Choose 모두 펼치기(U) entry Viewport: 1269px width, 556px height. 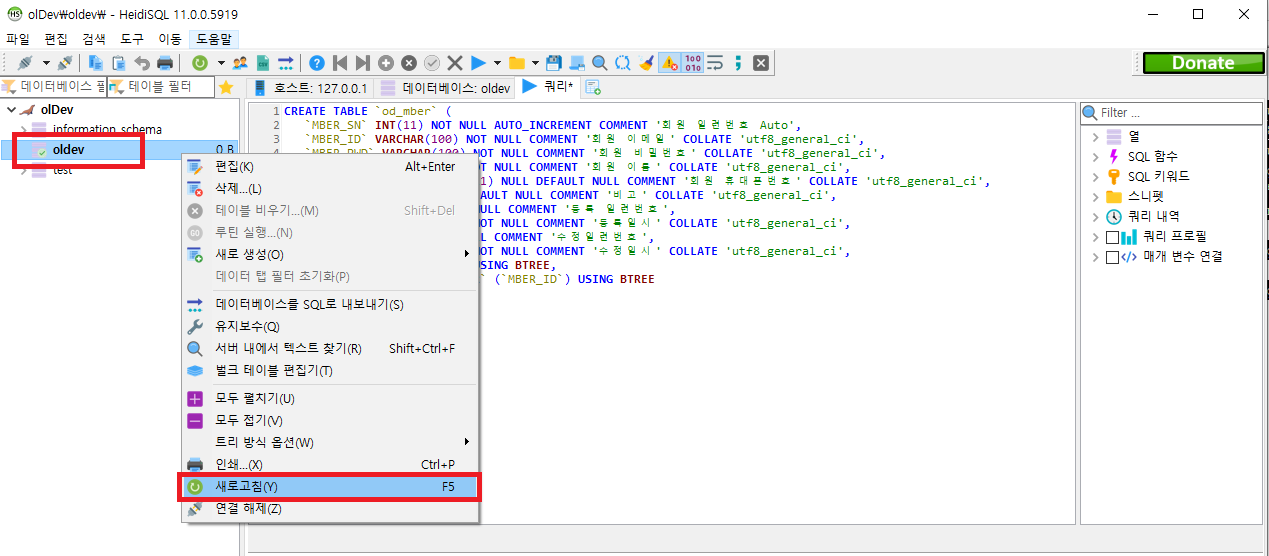(330, 398)
